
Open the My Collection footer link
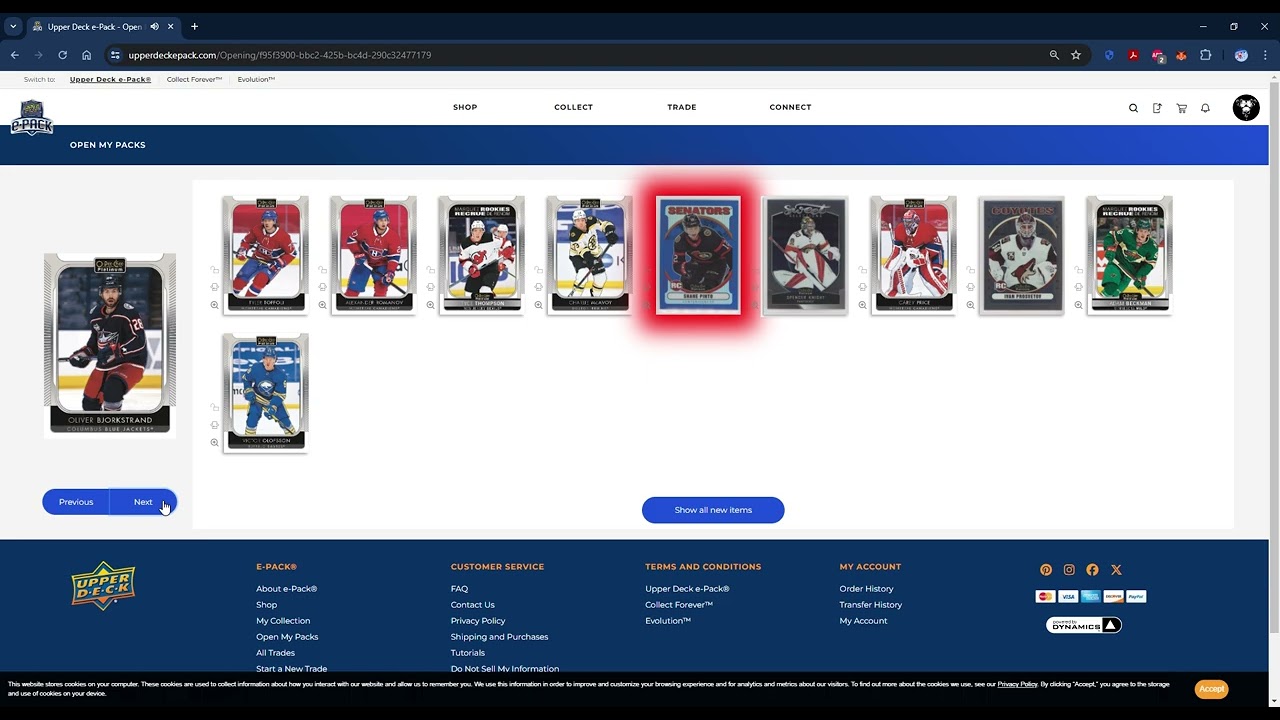tap(283, 621)
